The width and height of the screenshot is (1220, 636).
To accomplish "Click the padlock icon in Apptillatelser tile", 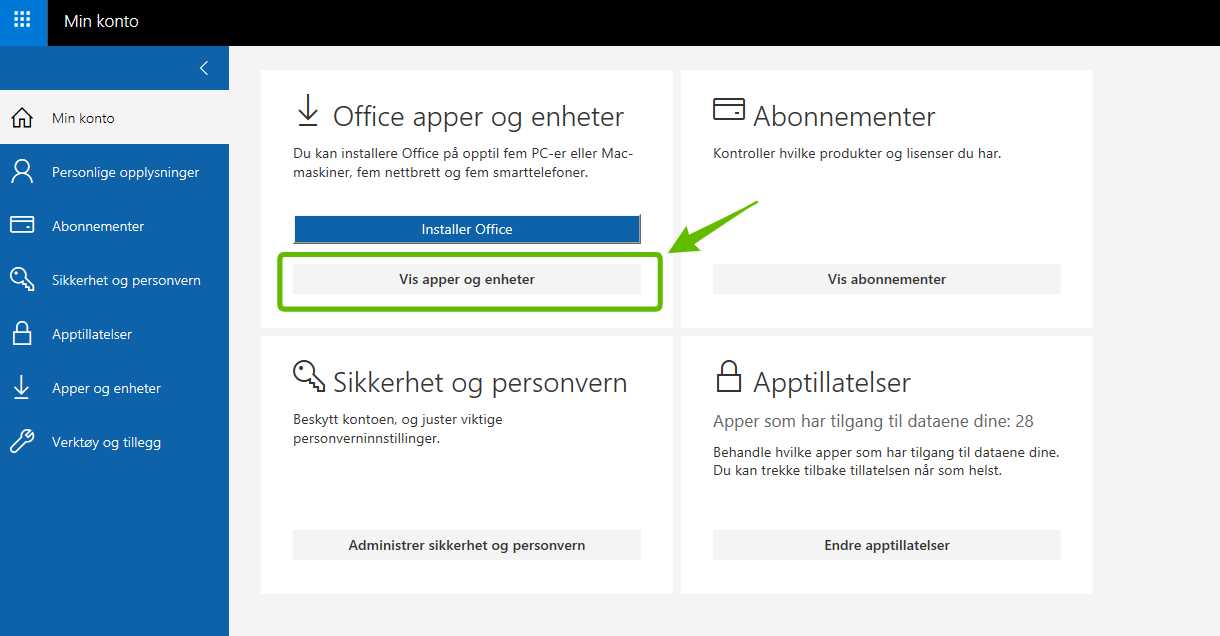I will coord(729,377).
